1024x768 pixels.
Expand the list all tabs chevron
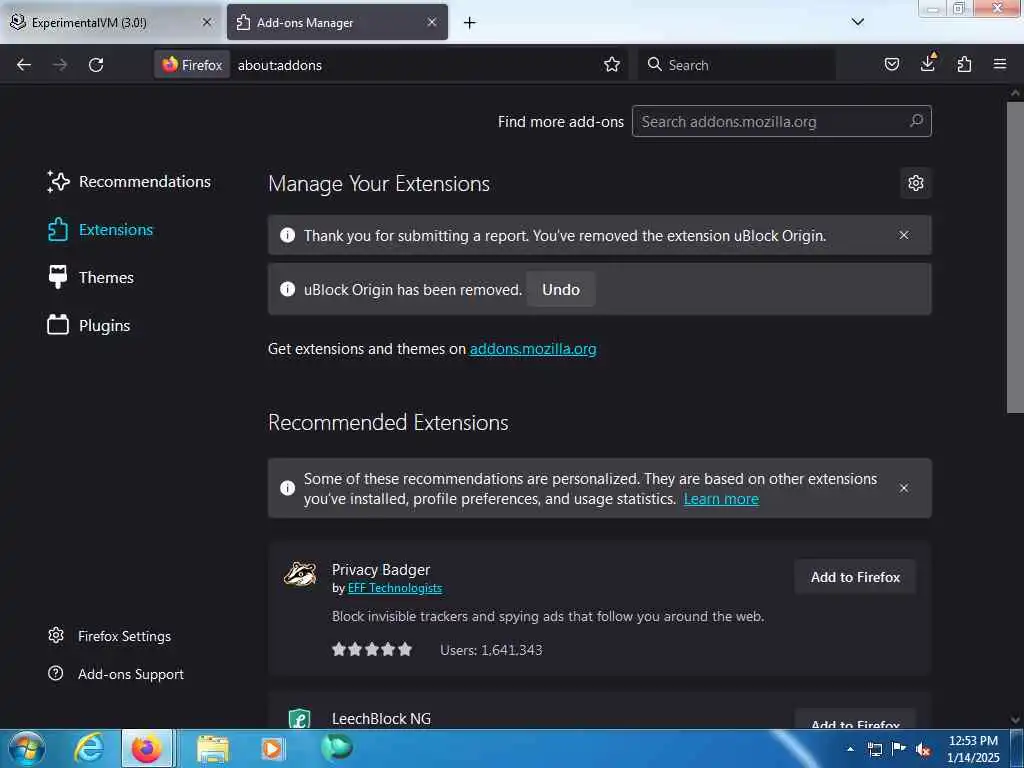click(858, 22)
